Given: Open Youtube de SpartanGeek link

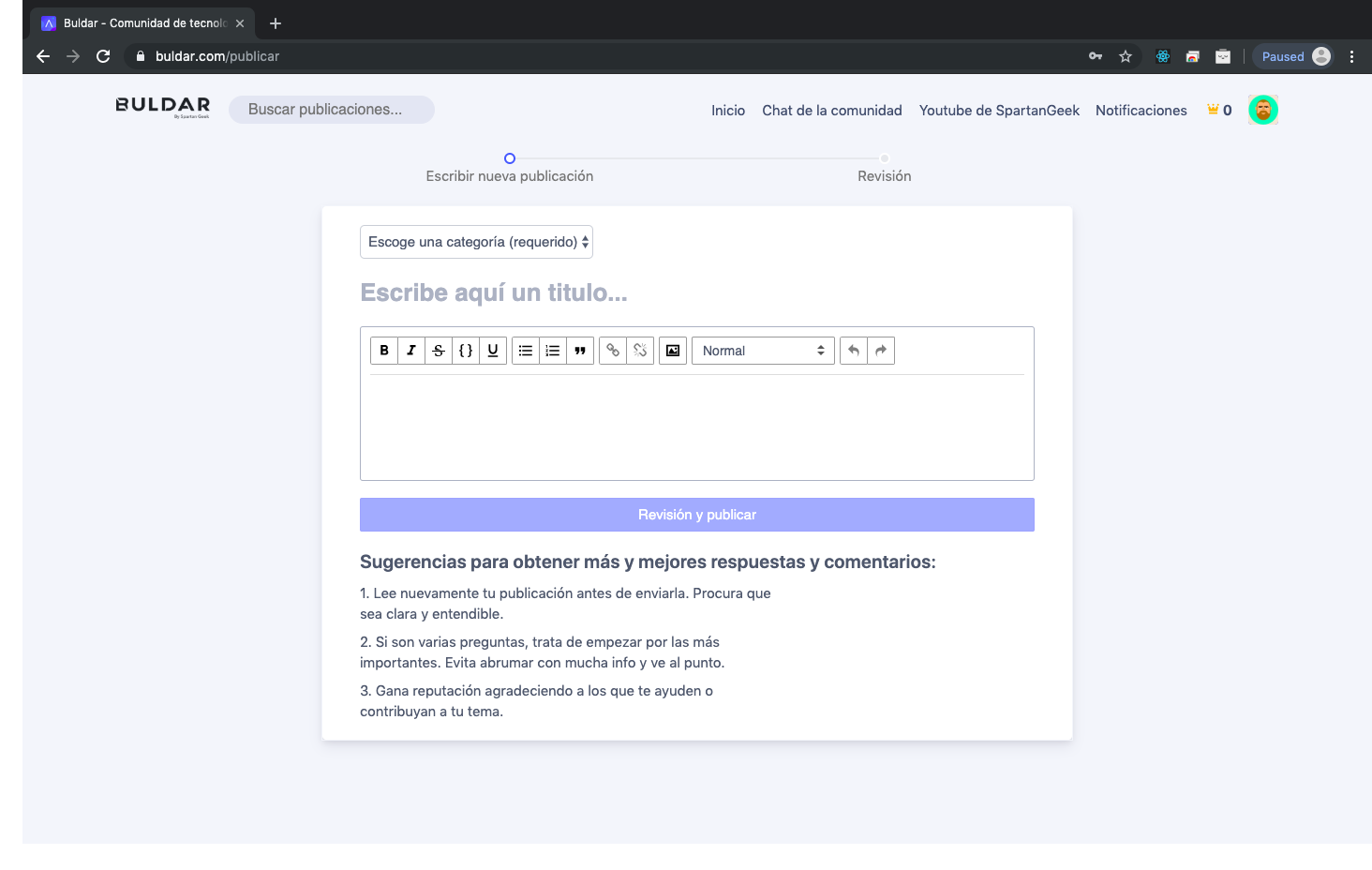Looking at the screenshot, I should point(999,111).
